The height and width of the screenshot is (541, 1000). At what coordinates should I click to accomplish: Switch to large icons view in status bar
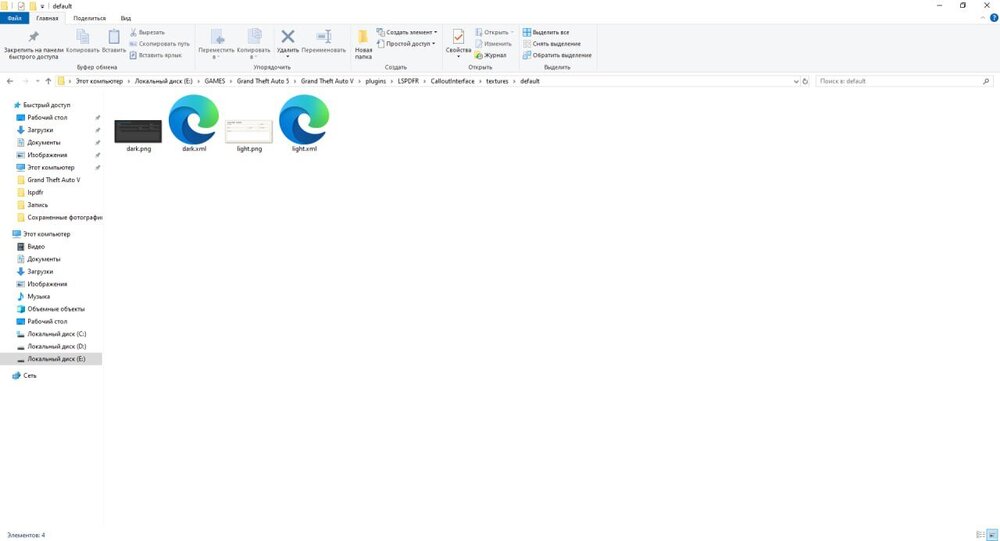(992, 535)
